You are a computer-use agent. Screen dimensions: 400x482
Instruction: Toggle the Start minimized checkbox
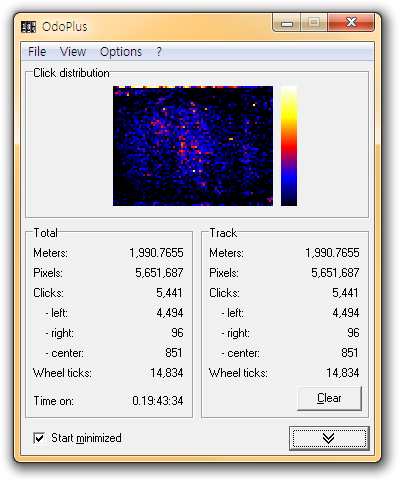click(39, 438)
